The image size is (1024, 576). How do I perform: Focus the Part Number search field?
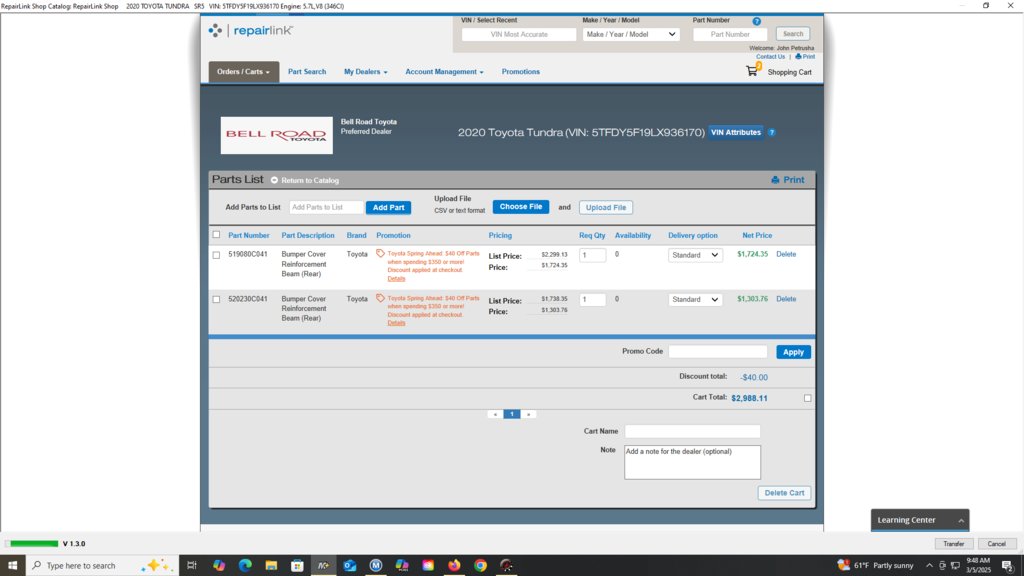[730, 35]
